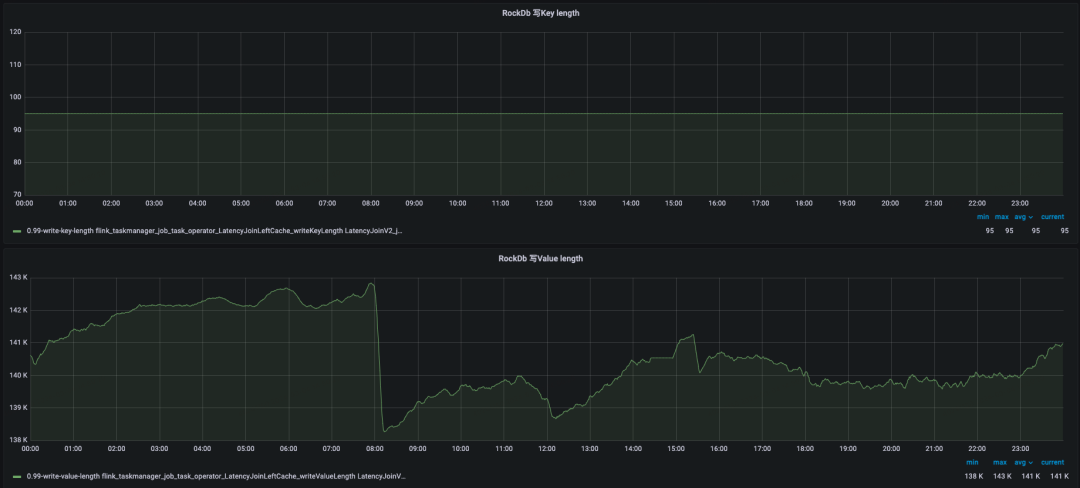This screenshot has height=488, width=1080.
Task: Click the 23:00 x-axis tick in Key length chart
Action: [x=1020, y=203]
